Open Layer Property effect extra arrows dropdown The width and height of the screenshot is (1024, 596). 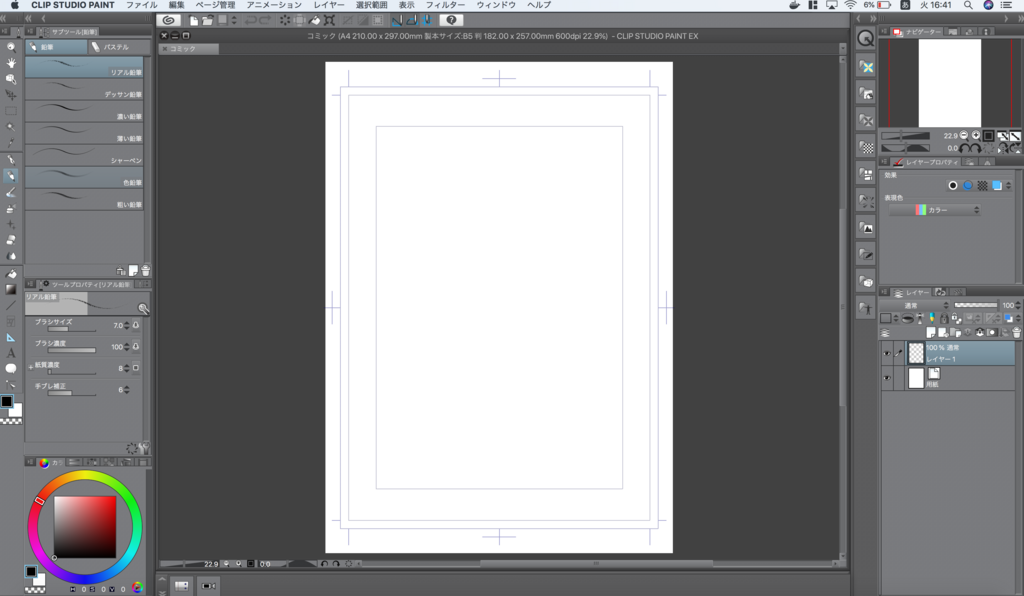[x=1009, y=185]
